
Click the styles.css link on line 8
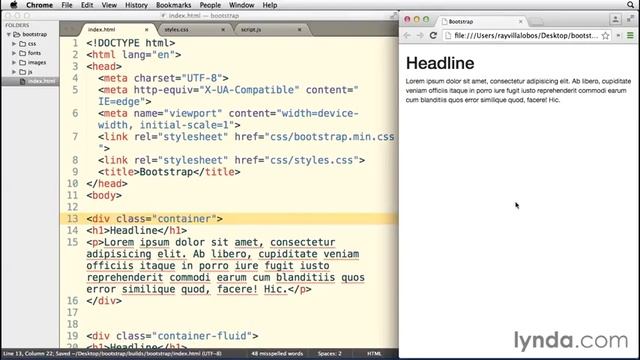[231, 160]
